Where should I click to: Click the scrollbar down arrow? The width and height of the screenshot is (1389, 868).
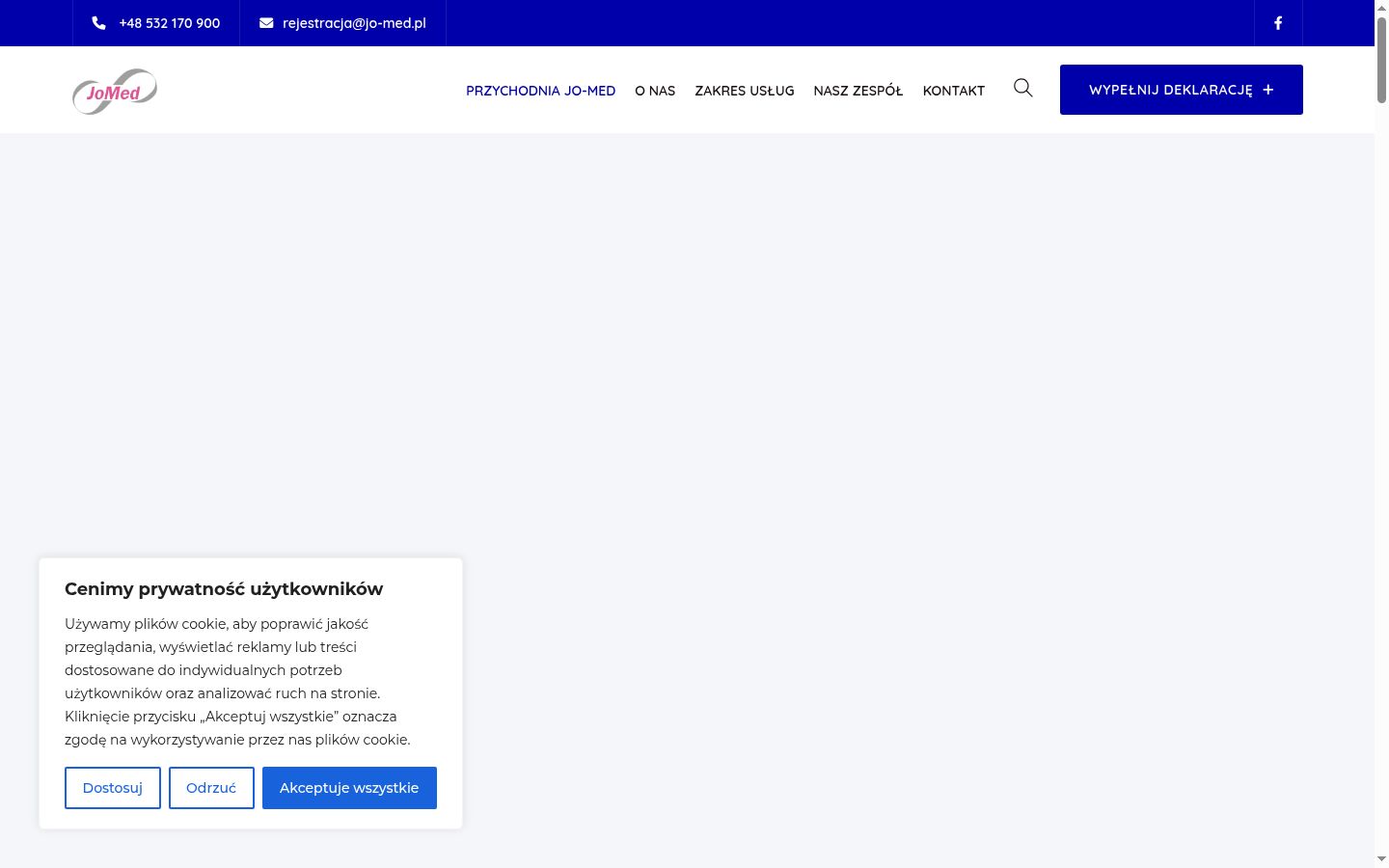coord(1381,858)
